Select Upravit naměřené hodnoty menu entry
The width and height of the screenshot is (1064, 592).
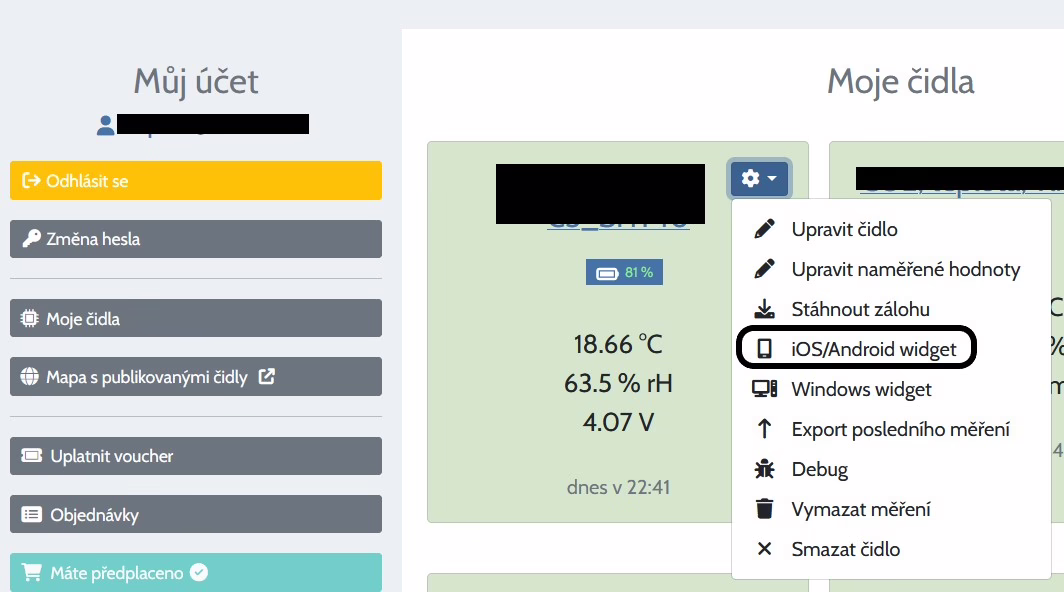905,269
